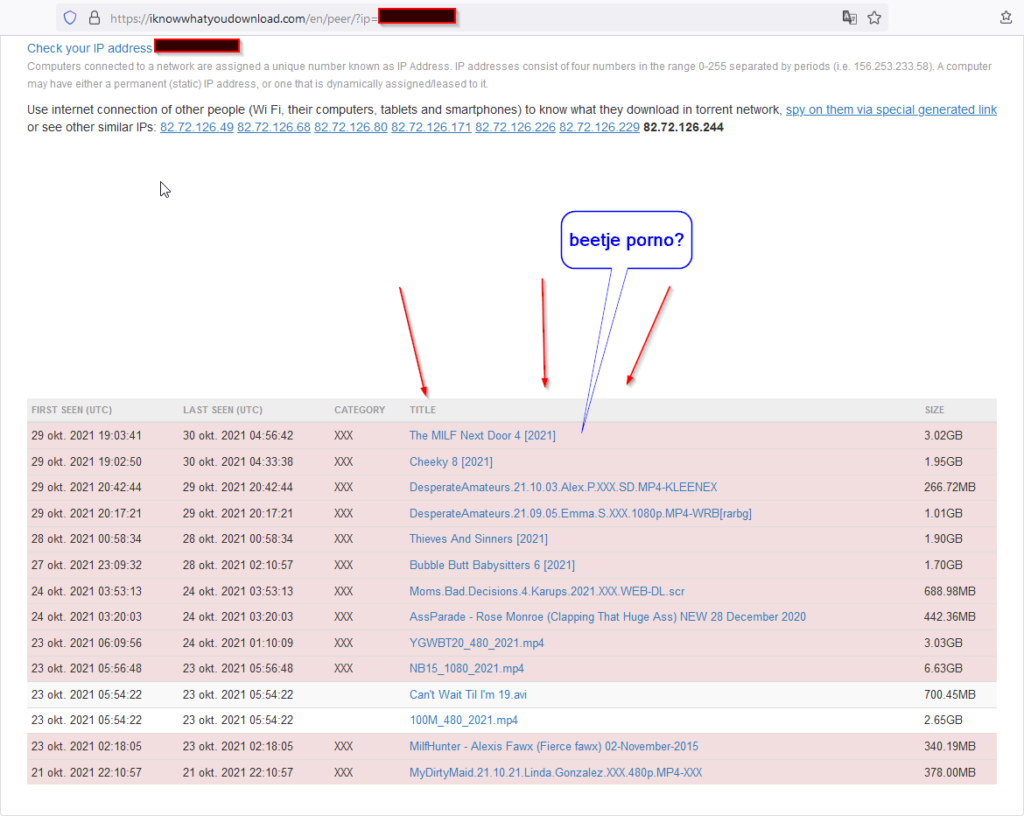Click the tracking protection shield icon
The height and width of the screenshot is (816, 1024).
click(x=70, y=17)
